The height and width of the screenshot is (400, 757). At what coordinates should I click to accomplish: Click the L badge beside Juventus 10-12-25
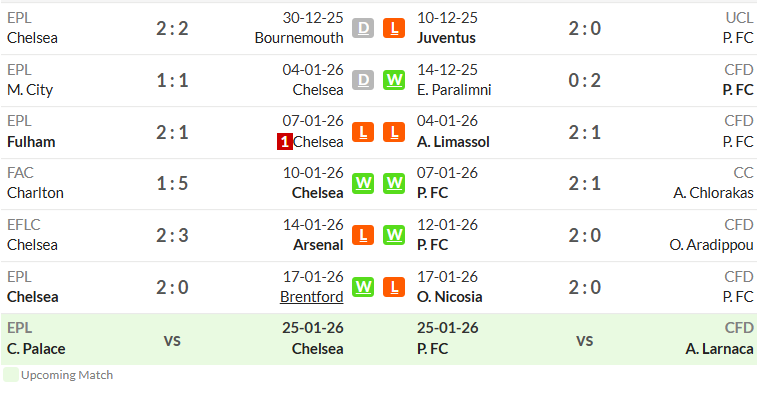(x=394, y=28)
